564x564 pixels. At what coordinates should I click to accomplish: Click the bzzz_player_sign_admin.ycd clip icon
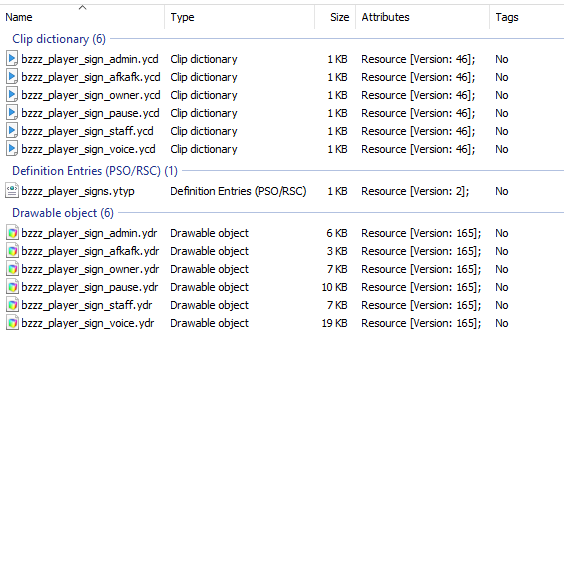12,59
